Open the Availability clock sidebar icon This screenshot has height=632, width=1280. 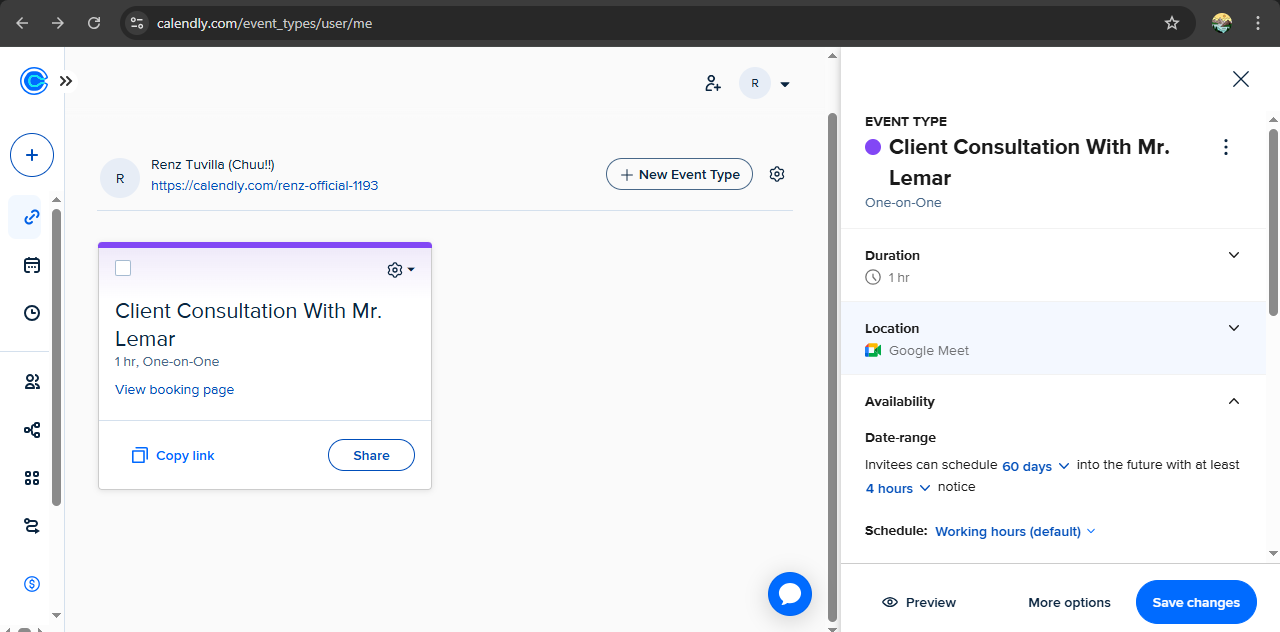(32, 313)
